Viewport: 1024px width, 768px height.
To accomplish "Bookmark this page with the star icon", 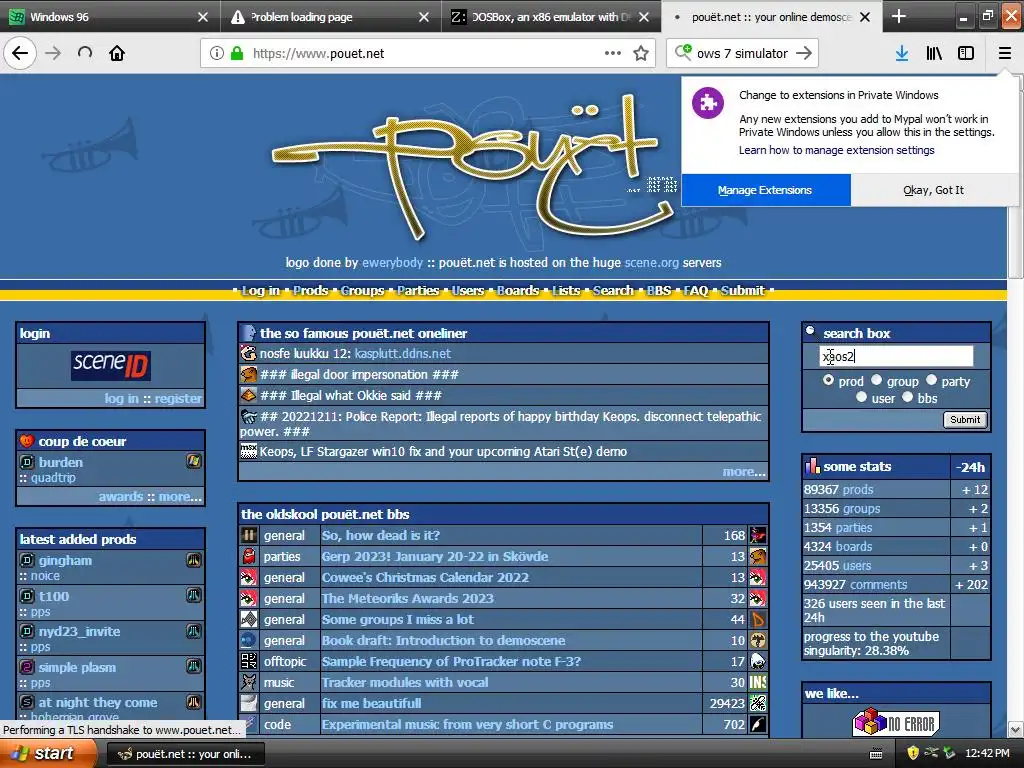I will pyautogui.click(x=641, y=54).
